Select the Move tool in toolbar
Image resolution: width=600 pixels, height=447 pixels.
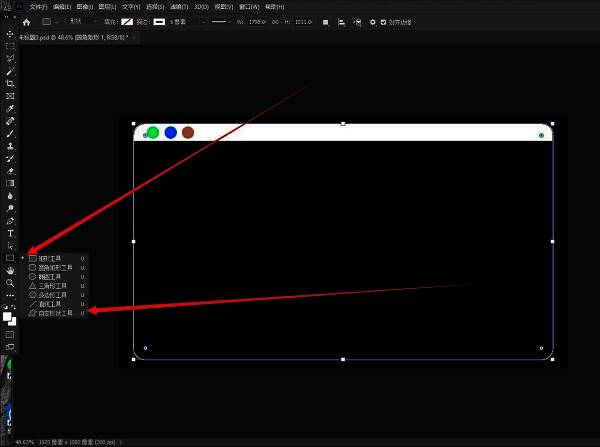pos(10,34)
